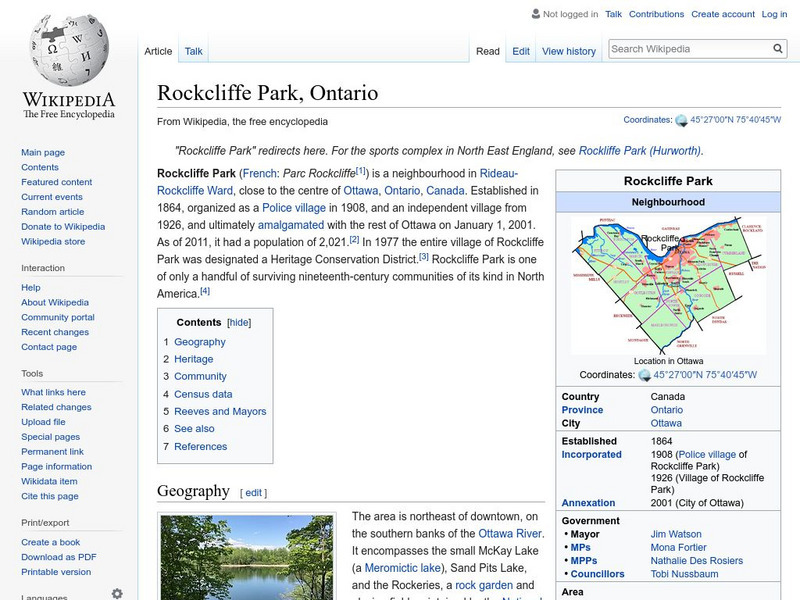Open the Meromictic lake link
Screen dimensions: 800x600
tap(402, 568)
